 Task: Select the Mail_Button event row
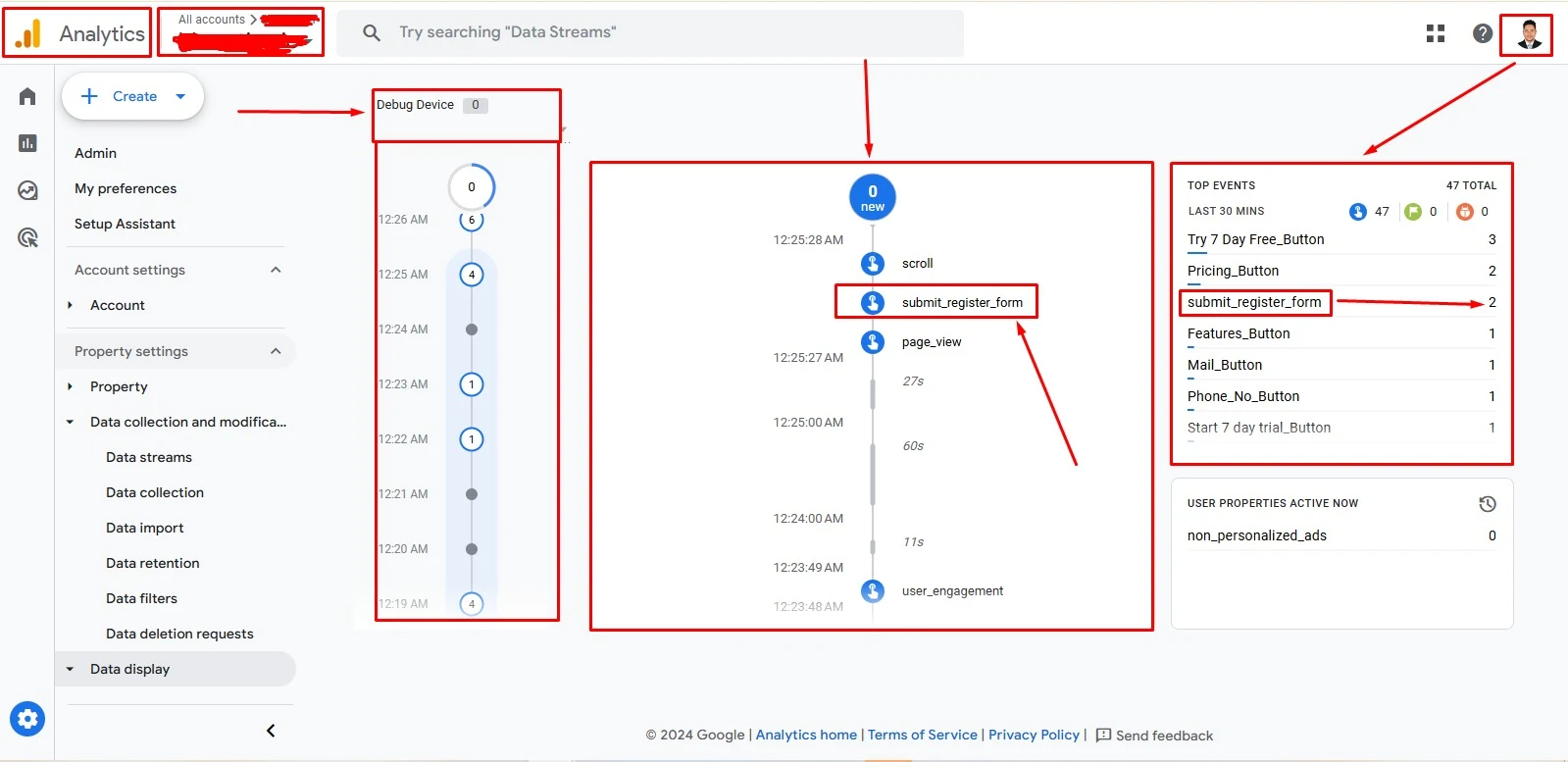point(1341,366)
